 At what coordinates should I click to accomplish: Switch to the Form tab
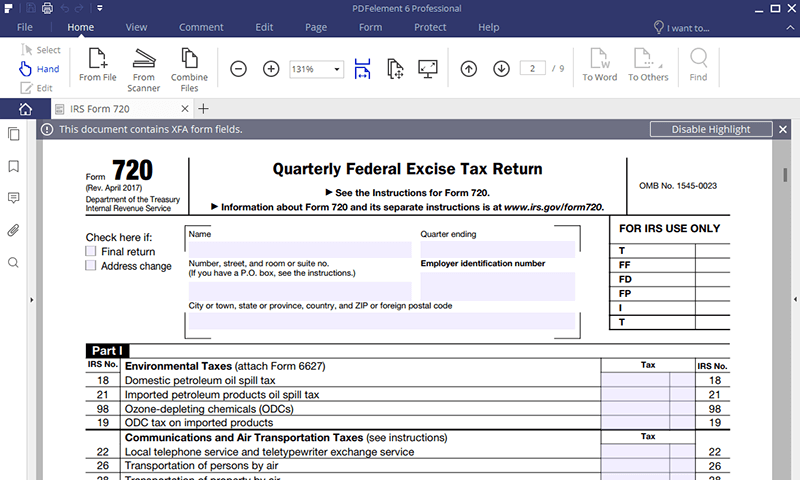(x=370, y=28)
